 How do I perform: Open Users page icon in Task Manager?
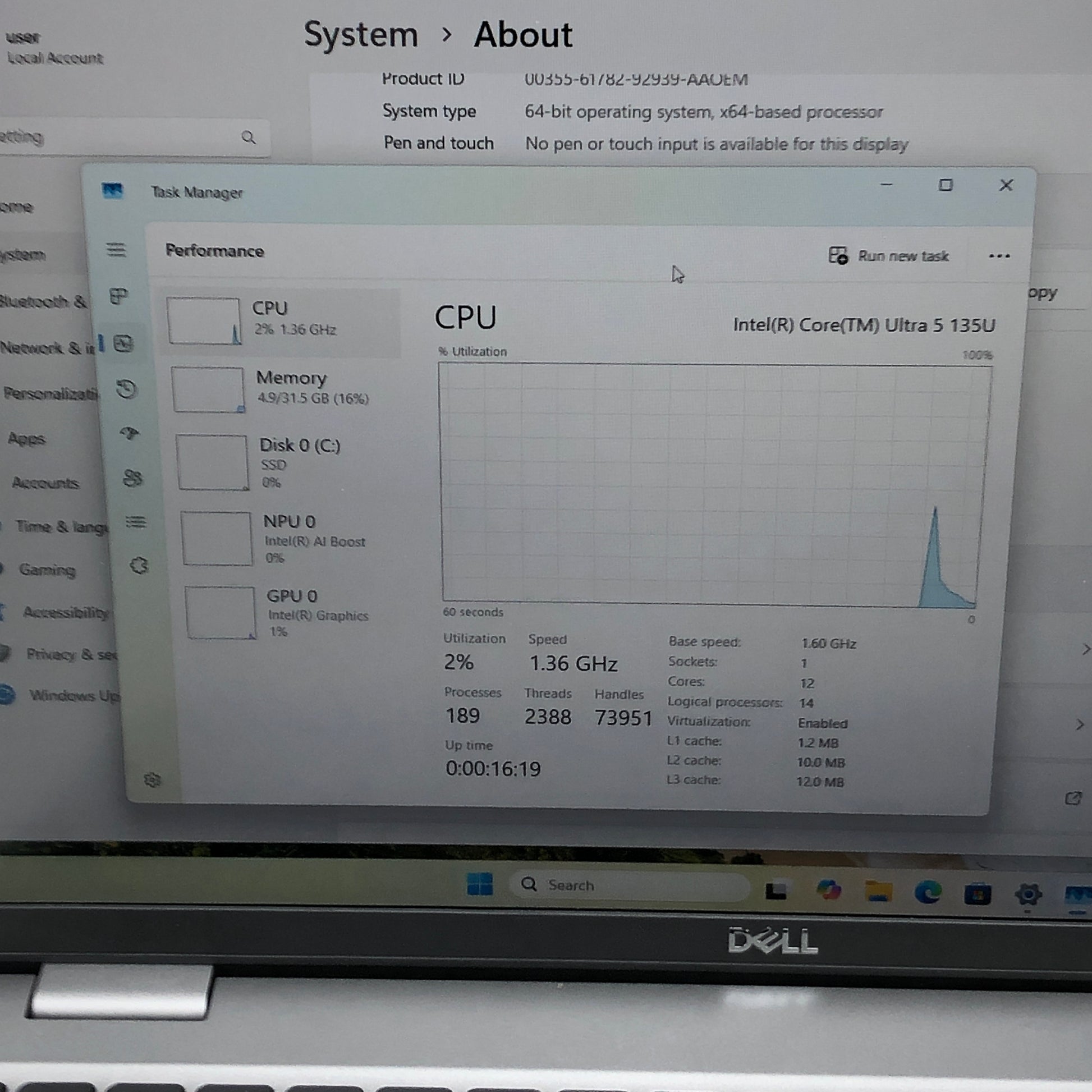click(x=133, y=478)
